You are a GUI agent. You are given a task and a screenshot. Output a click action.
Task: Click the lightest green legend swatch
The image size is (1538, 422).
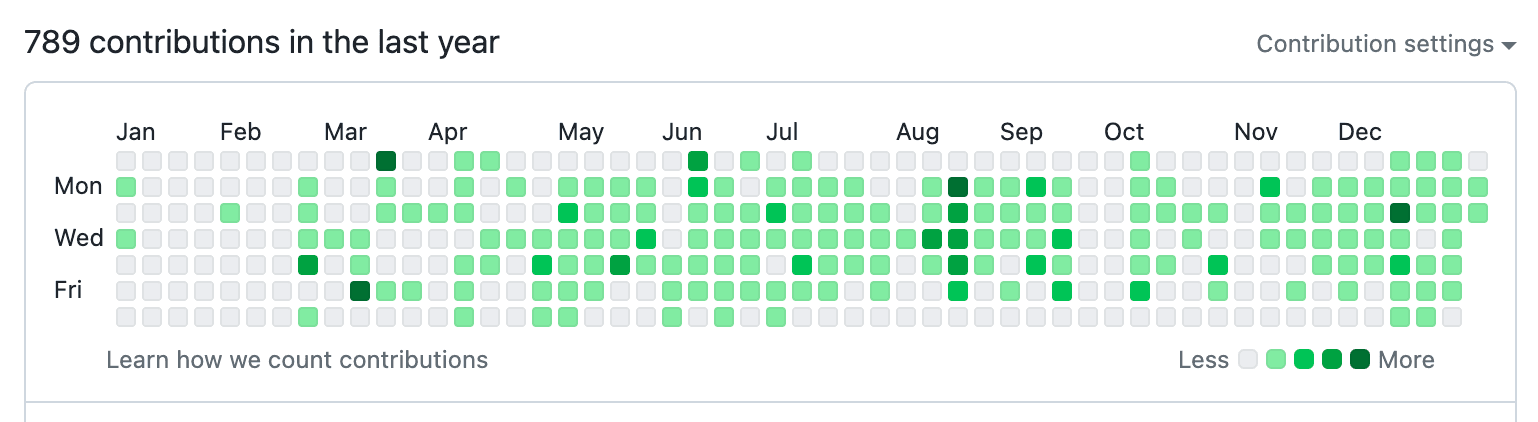[1275, 360]
